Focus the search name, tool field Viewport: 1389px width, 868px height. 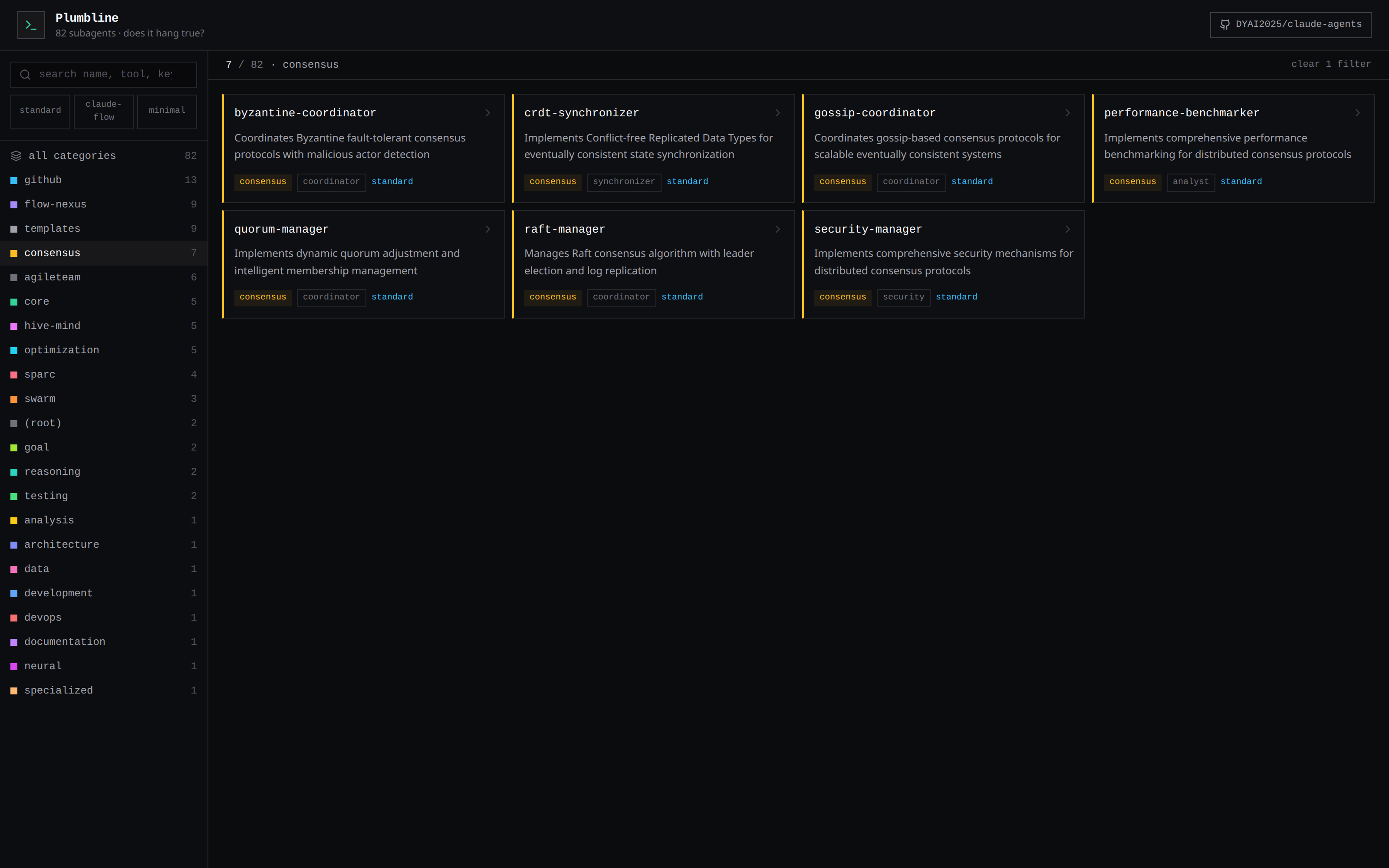tap(104, 75)
